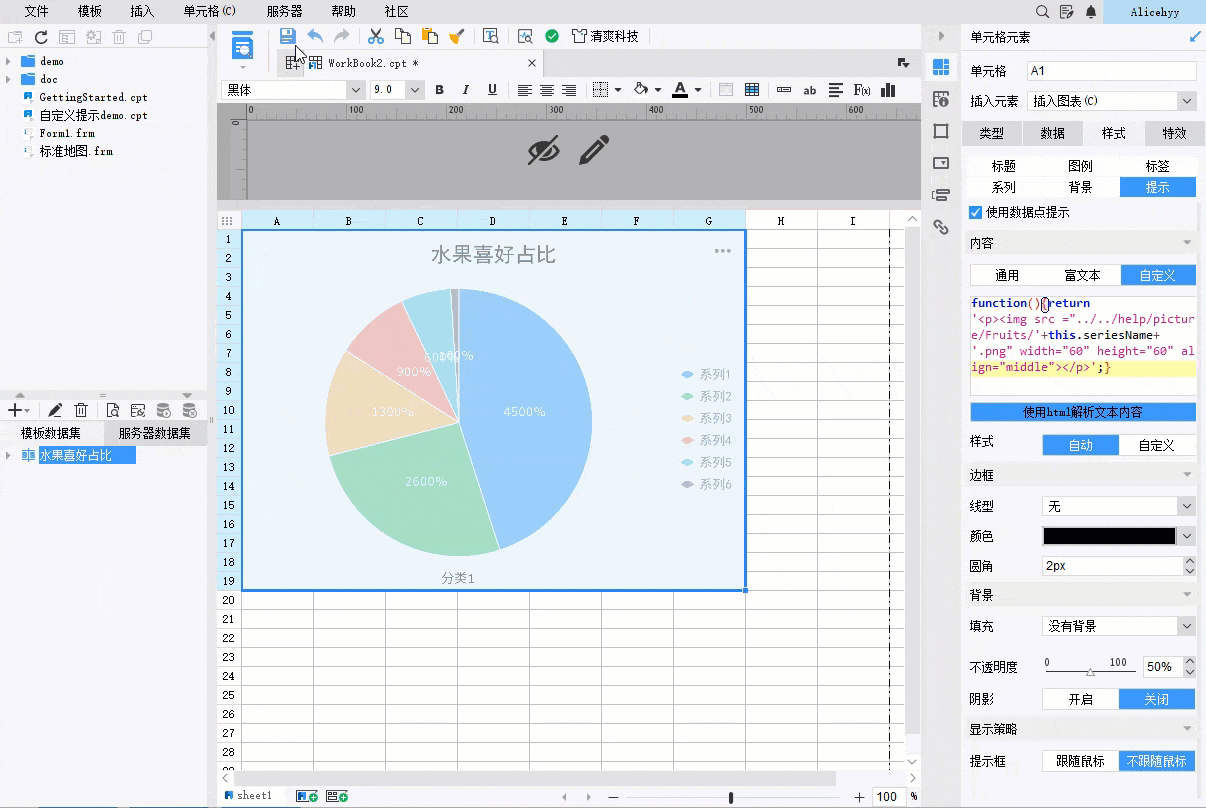Open the cell attributes icon in right sidebar
The width and height of the screenshot is (1206, 808).
(940, 99)
